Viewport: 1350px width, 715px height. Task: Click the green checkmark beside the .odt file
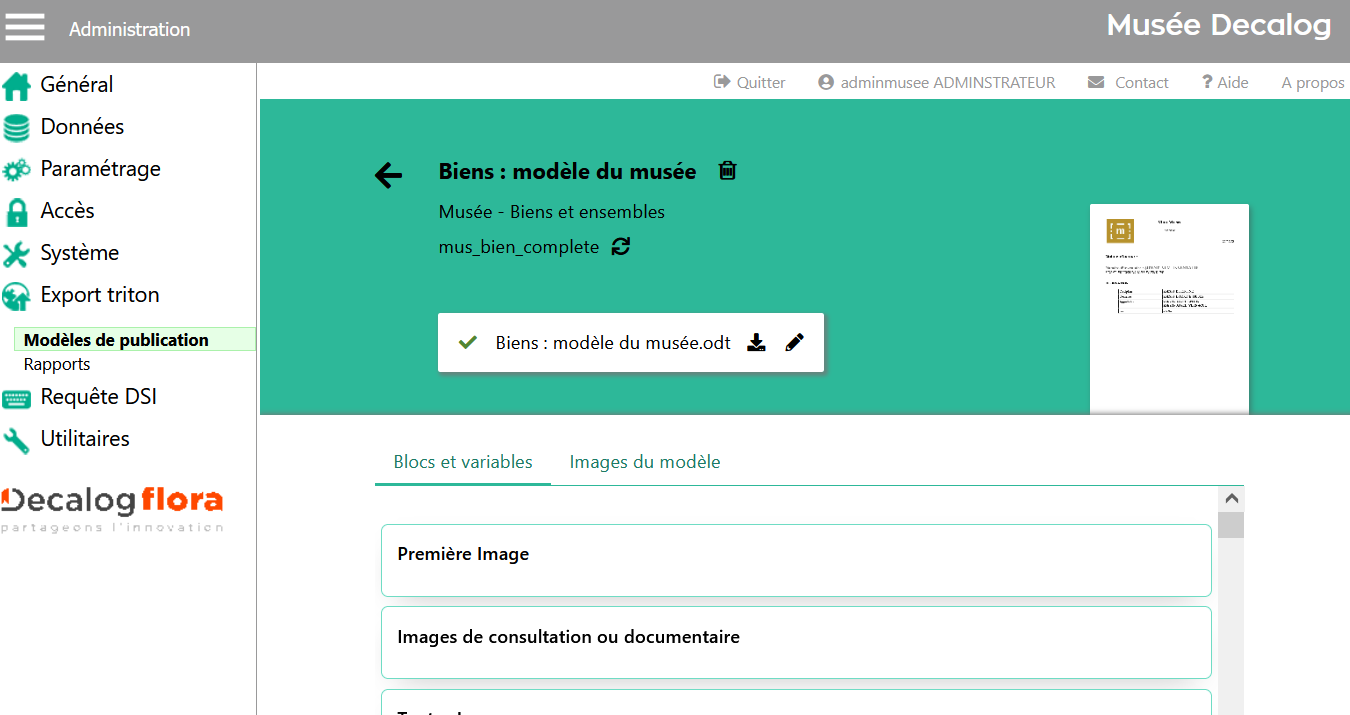[467, 343]
